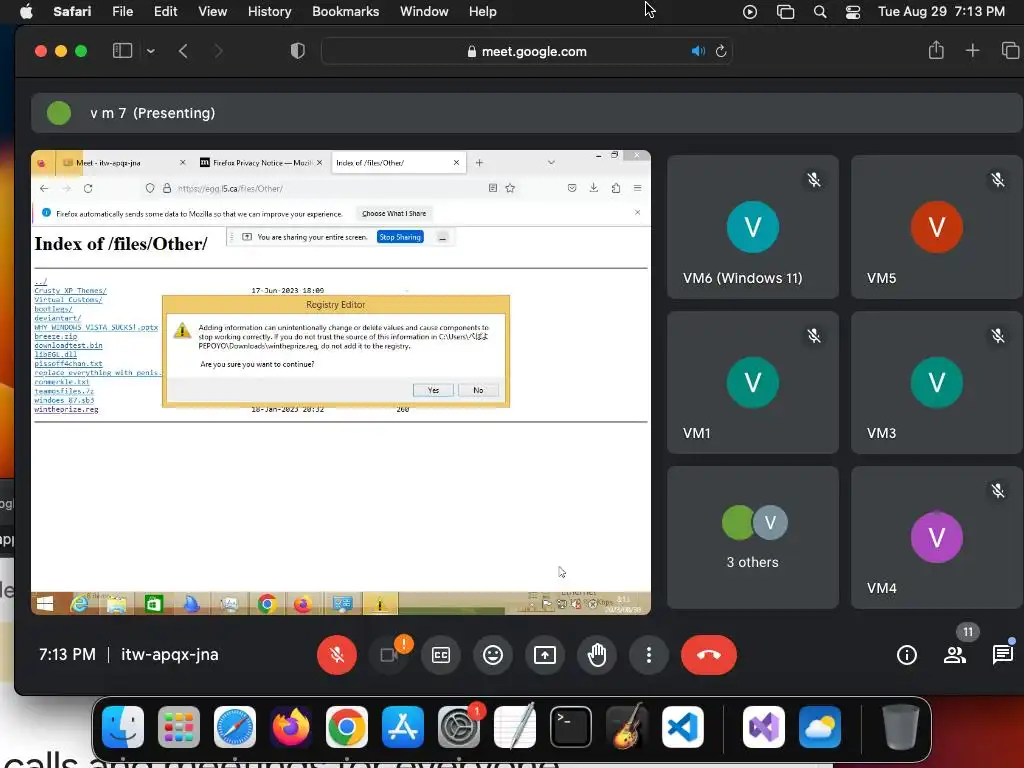The height and width of the screenshot is (768, 1024).
Task: Open meeting details info icon
Action: coord(906,654)
